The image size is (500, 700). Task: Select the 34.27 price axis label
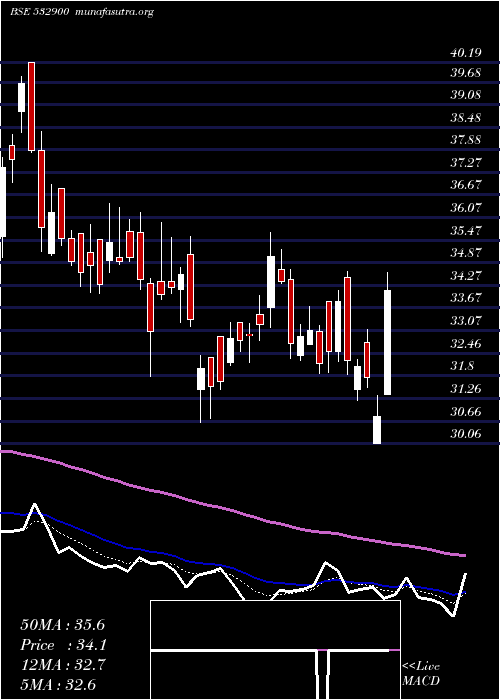click(x=466, y=275)
